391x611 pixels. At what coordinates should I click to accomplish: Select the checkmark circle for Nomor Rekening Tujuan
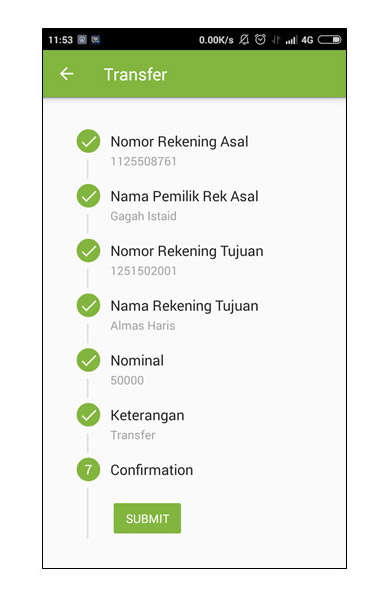click(x=88, y=251)
